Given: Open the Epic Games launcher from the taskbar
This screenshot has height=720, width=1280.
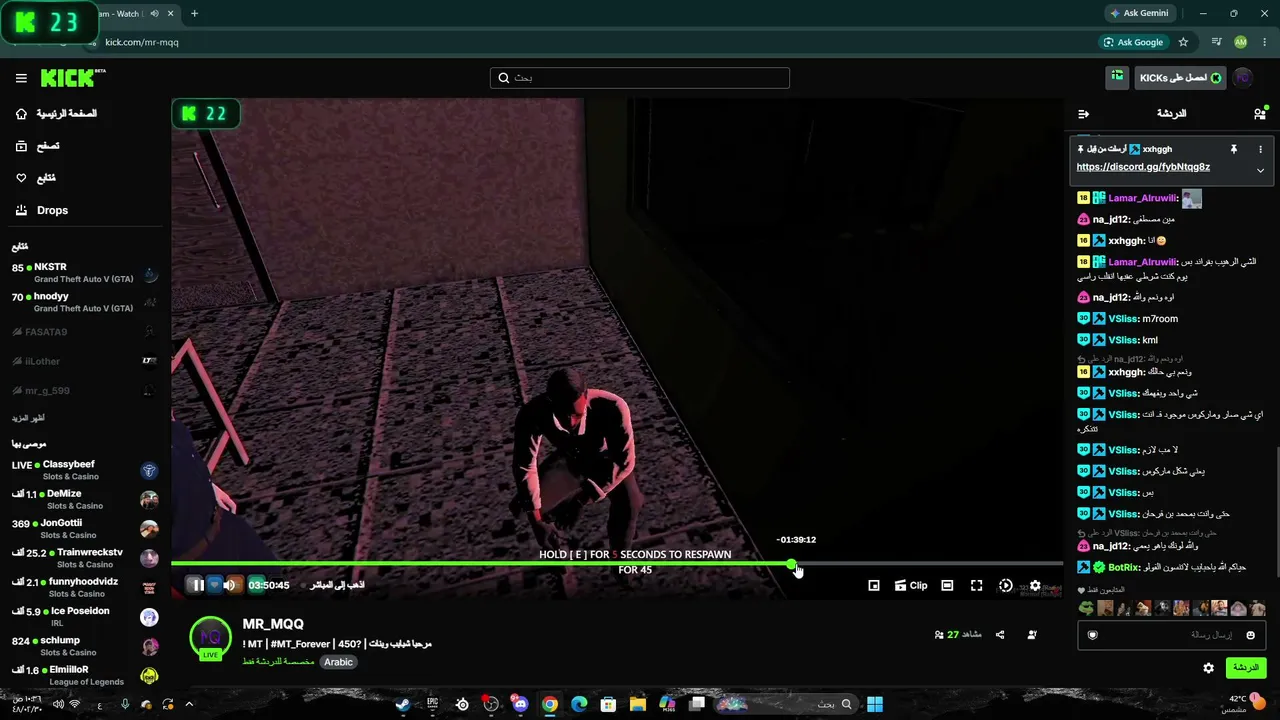Looking at the screenshot, I should [432, 704].
